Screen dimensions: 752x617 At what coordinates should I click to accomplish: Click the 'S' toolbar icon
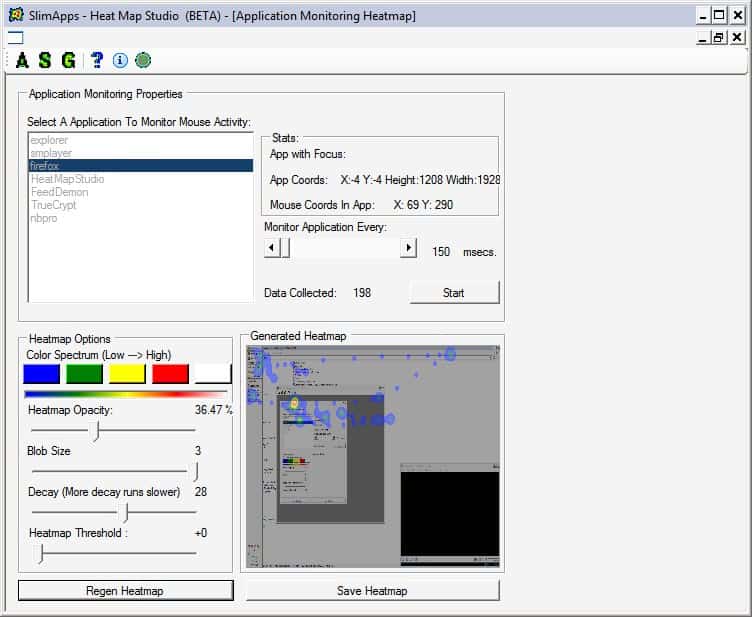[45, 60]
